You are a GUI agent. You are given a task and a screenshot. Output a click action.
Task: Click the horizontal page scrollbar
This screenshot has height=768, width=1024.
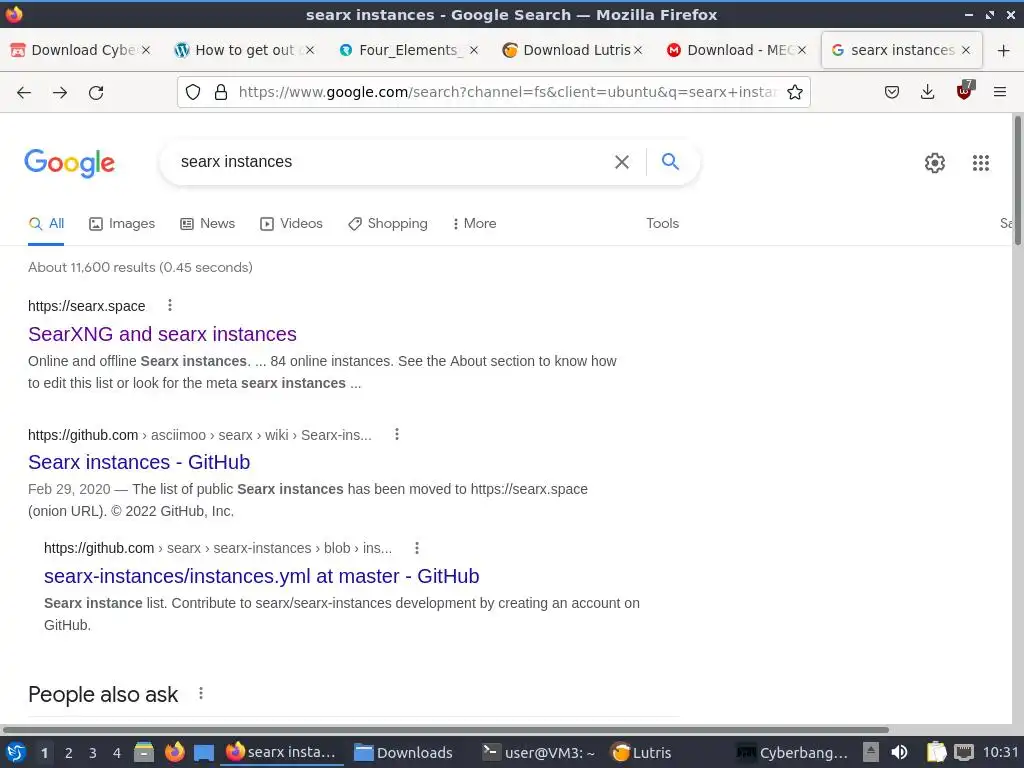click(x=445, y=729)
